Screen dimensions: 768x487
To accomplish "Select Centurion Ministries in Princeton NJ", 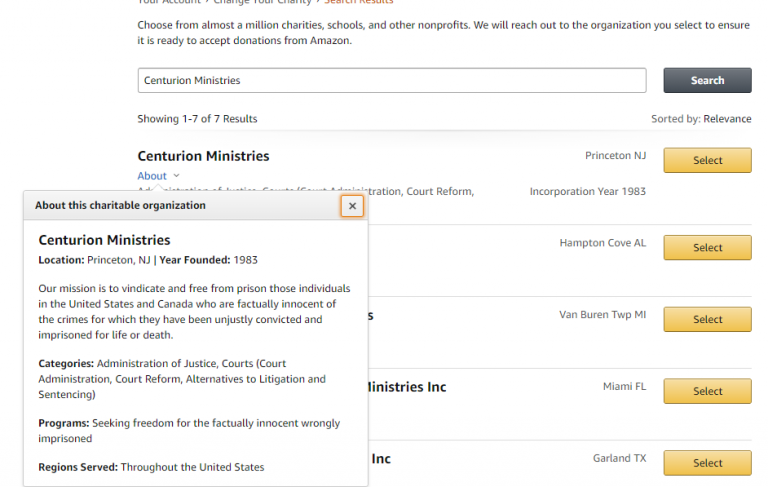I will click(707, 160).
